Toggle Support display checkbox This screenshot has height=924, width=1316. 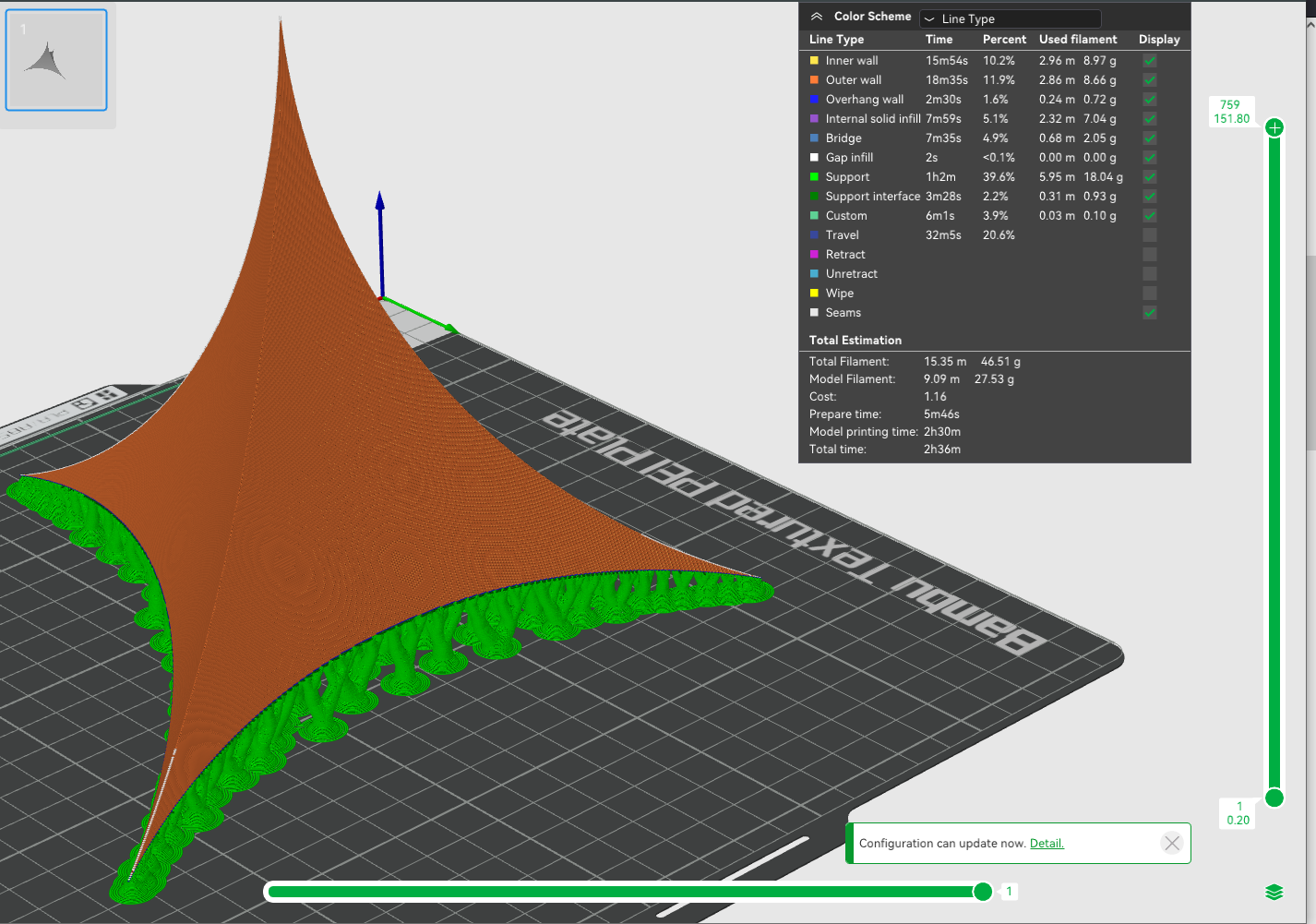[x=1150, y=177]
